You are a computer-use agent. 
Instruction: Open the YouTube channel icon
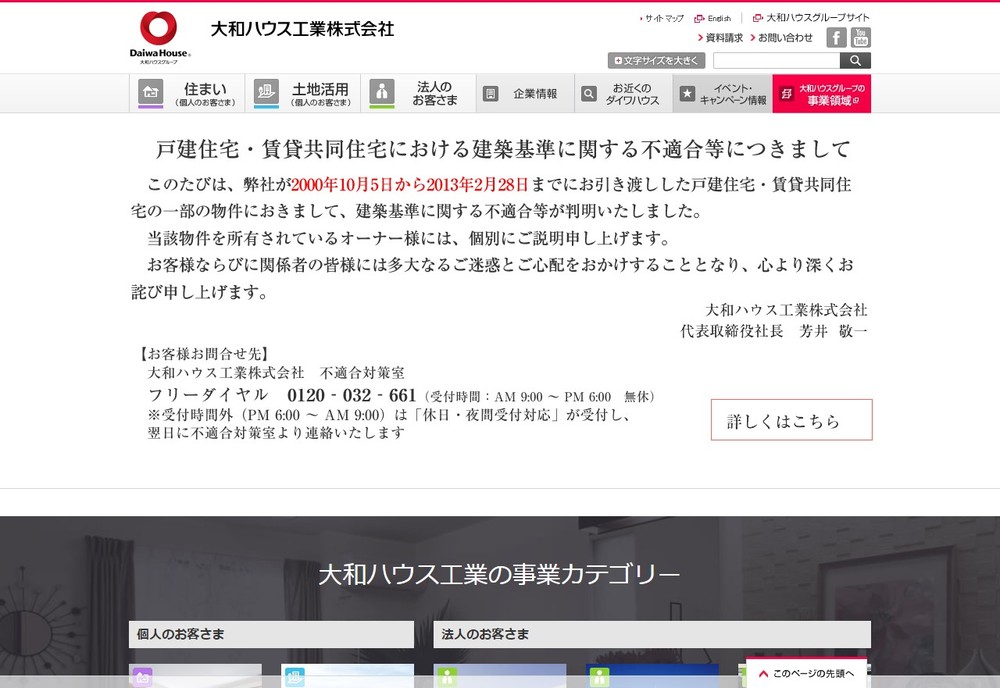(x=860, y=38)
